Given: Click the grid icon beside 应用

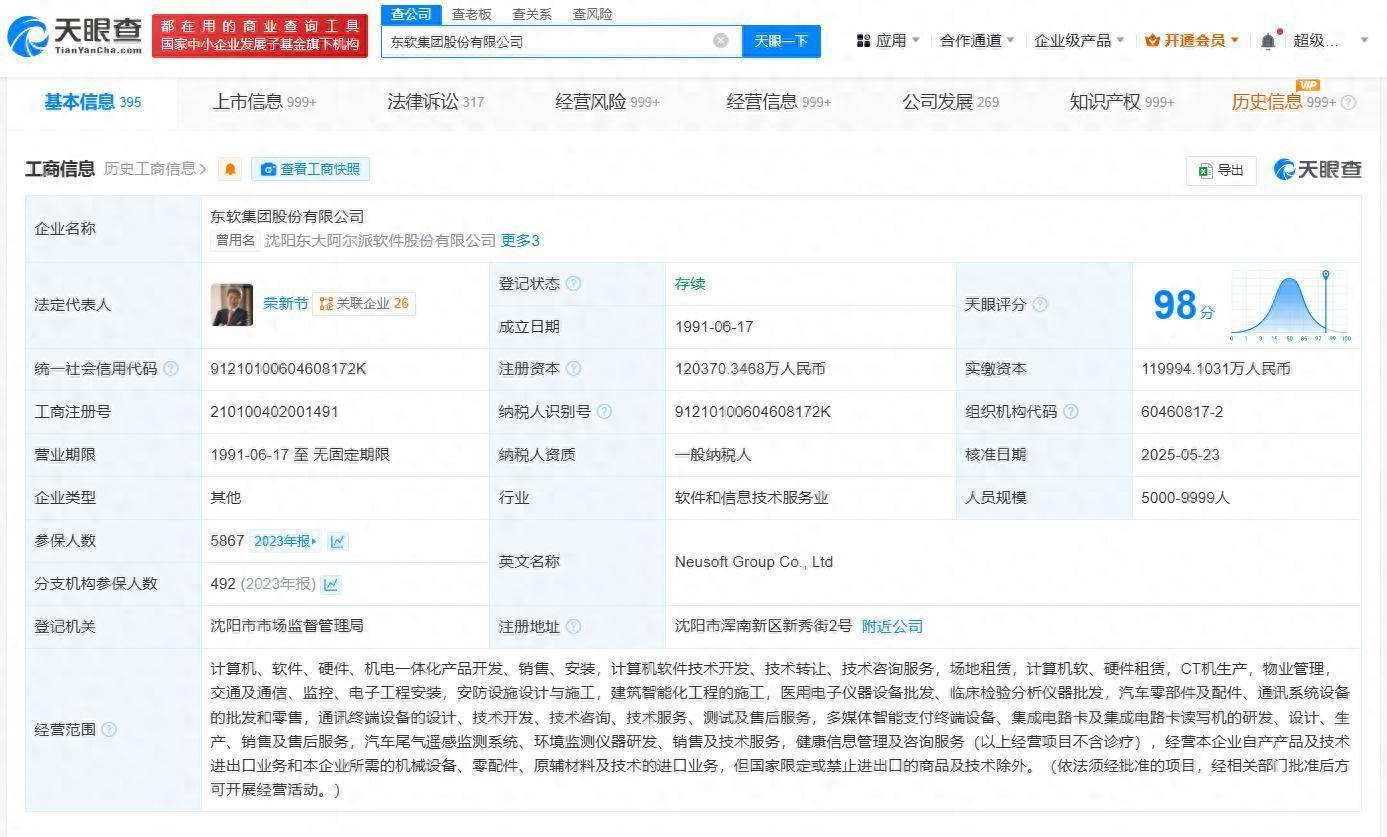Looking at the screenshot, I should pos(863,41).
